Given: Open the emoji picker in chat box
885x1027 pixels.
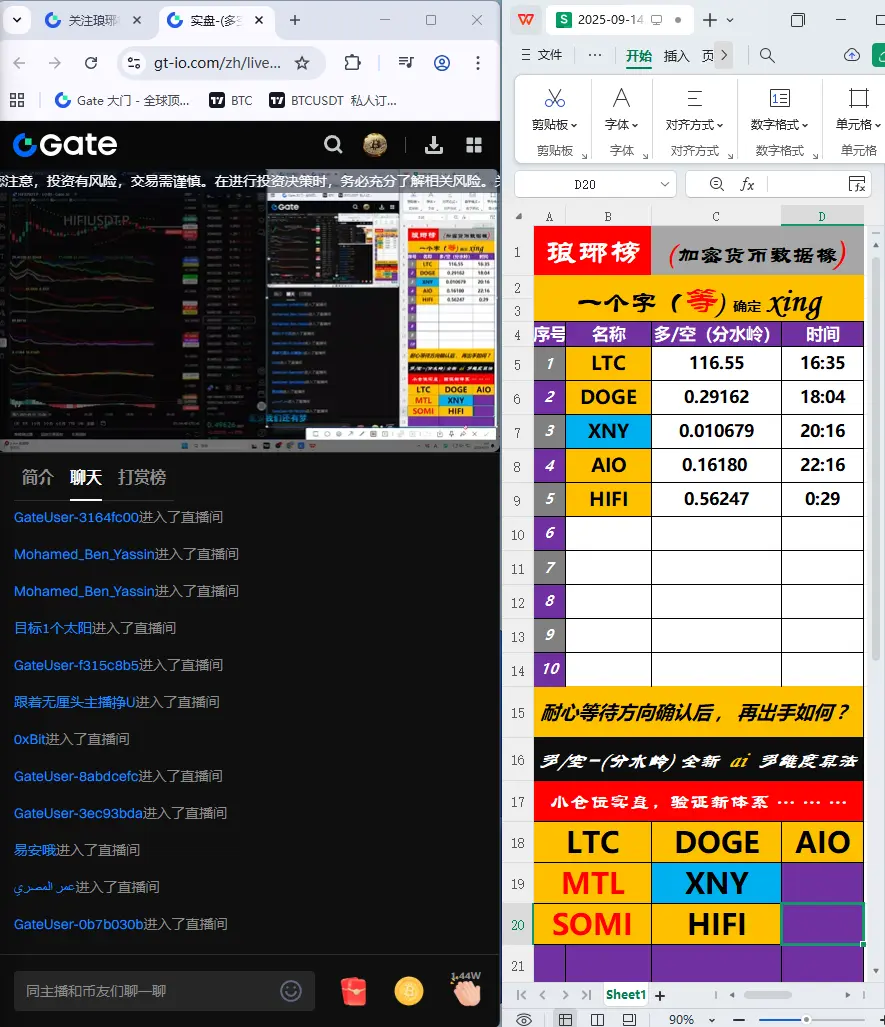Looking at the screenshot, I should tap(291, 991).
